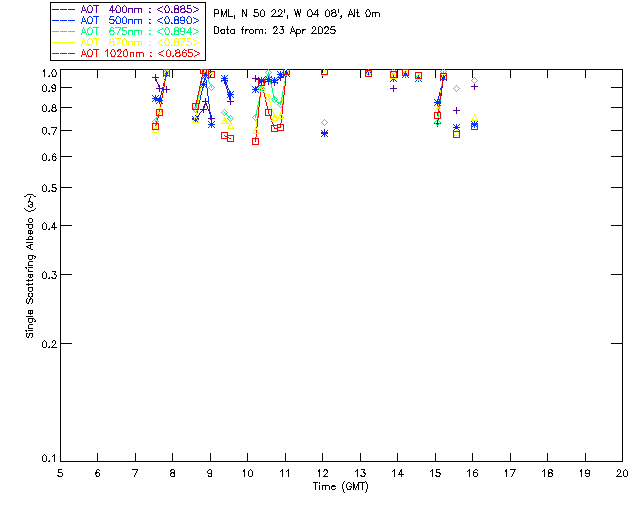Viewport: 640px width, 512px height.
Task: Click the y-axis tick label 0.3
Action: (49, 275)
